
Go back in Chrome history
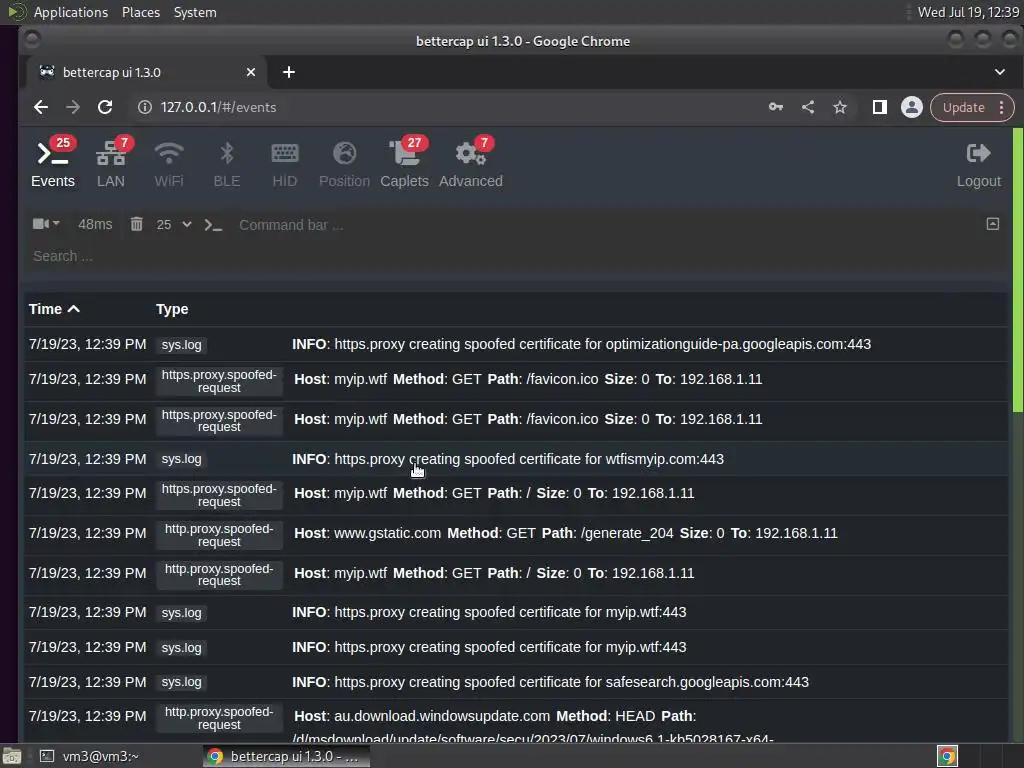(41, 107)
